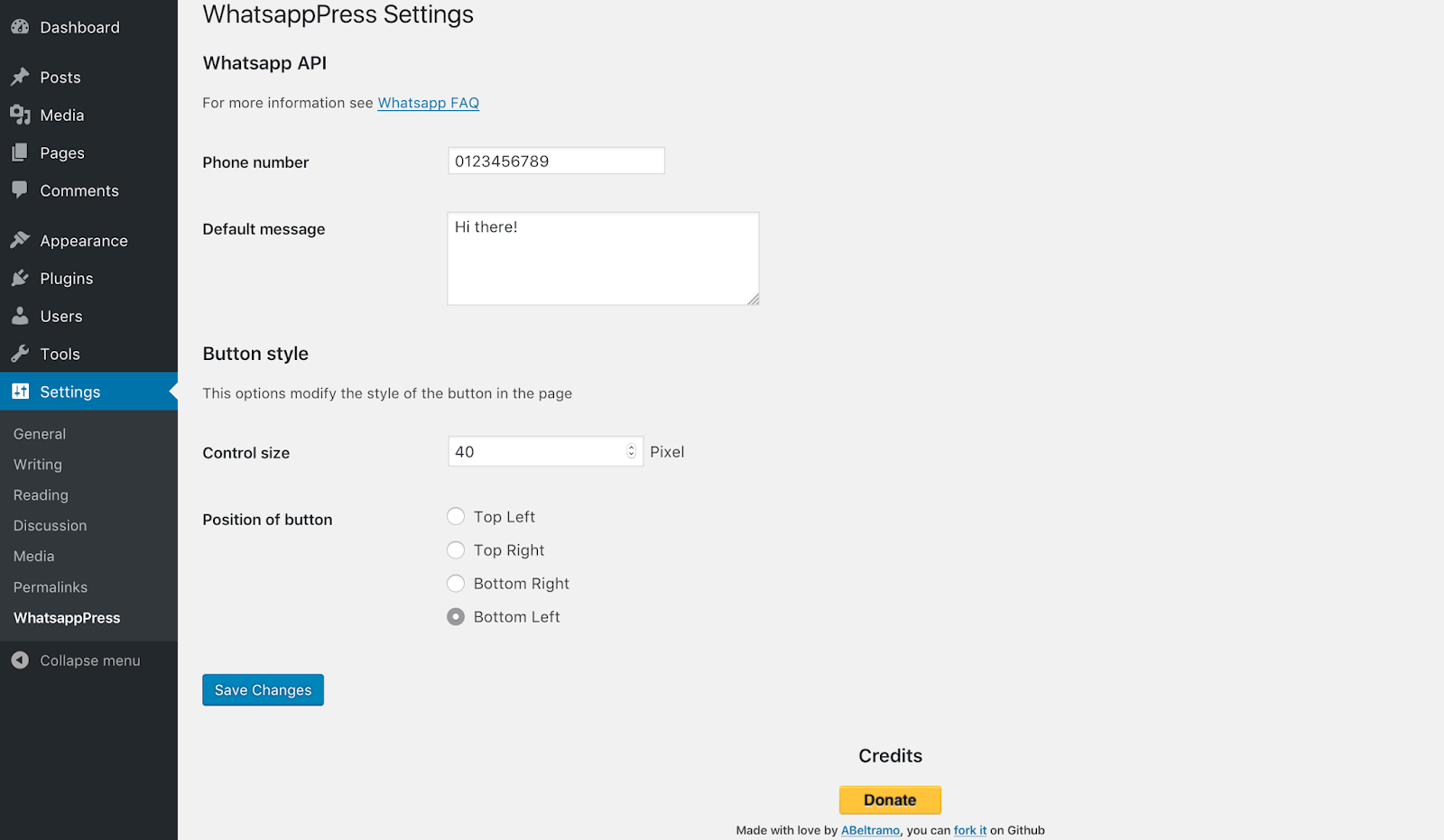The width and height of the screenshot is (1444, 840).
Task: Select the Top Right position radio button
Action: [456, 549]
